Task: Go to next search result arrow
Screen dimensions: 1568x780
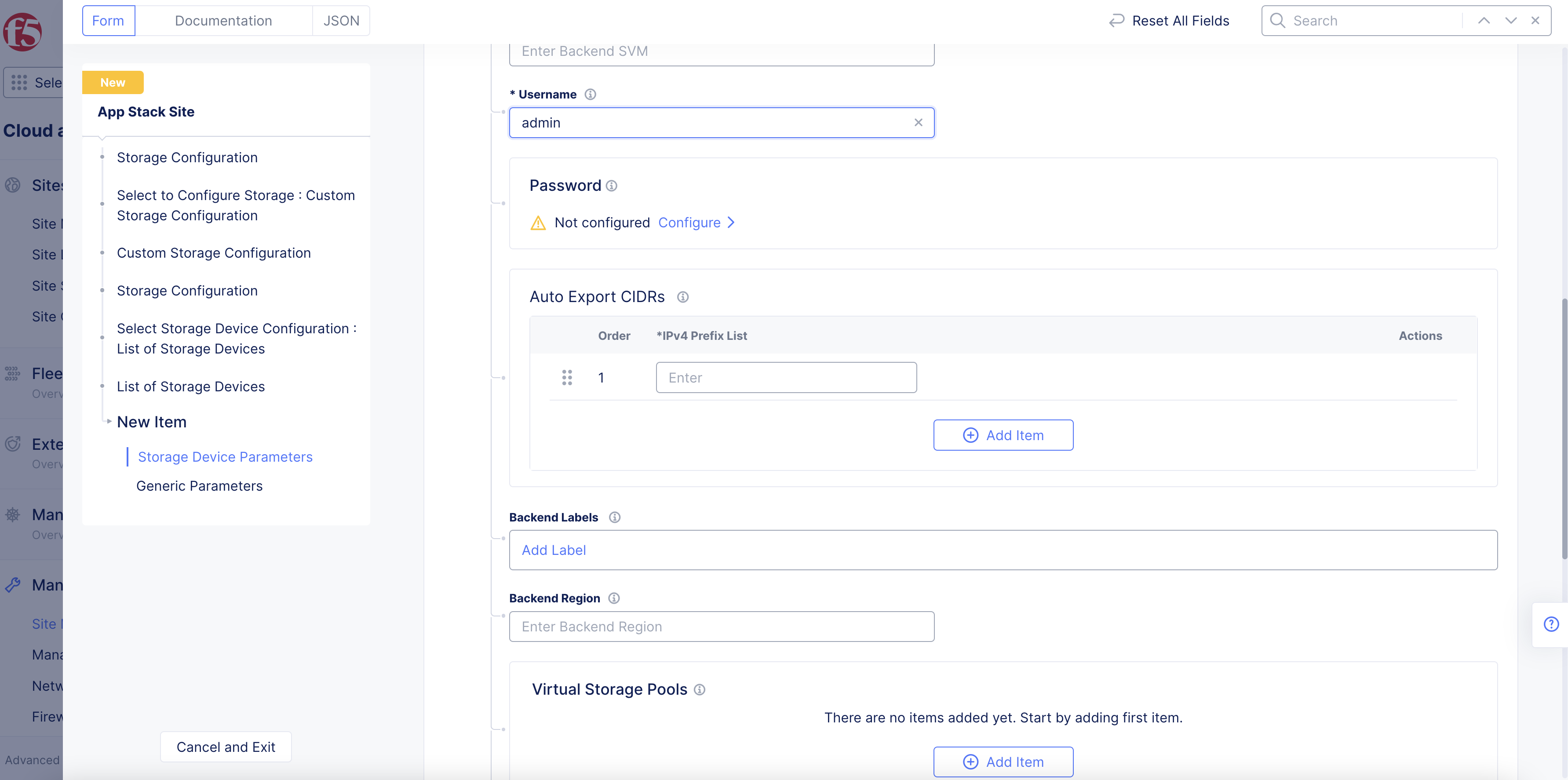Action: [x=1511, y=21]
